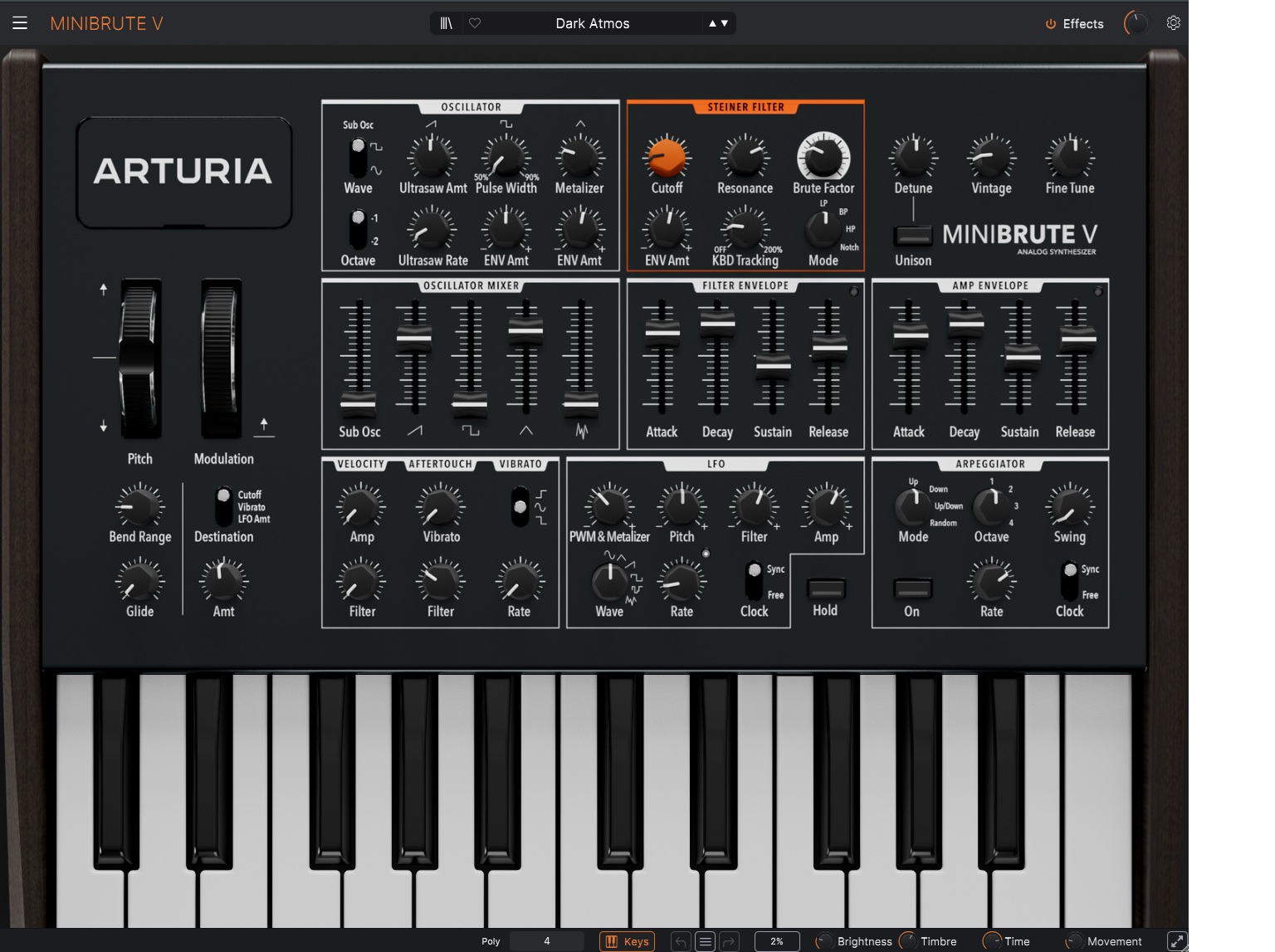This screenshot has height=952, width=1275.
Task: Toggle the Hold button
Action: tap(826, 588)
